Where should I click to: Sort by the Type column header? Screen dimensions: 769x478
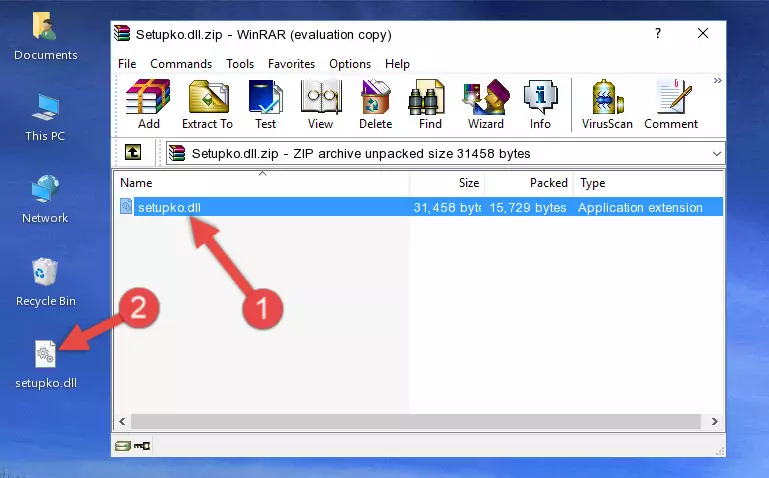(648, 183)
